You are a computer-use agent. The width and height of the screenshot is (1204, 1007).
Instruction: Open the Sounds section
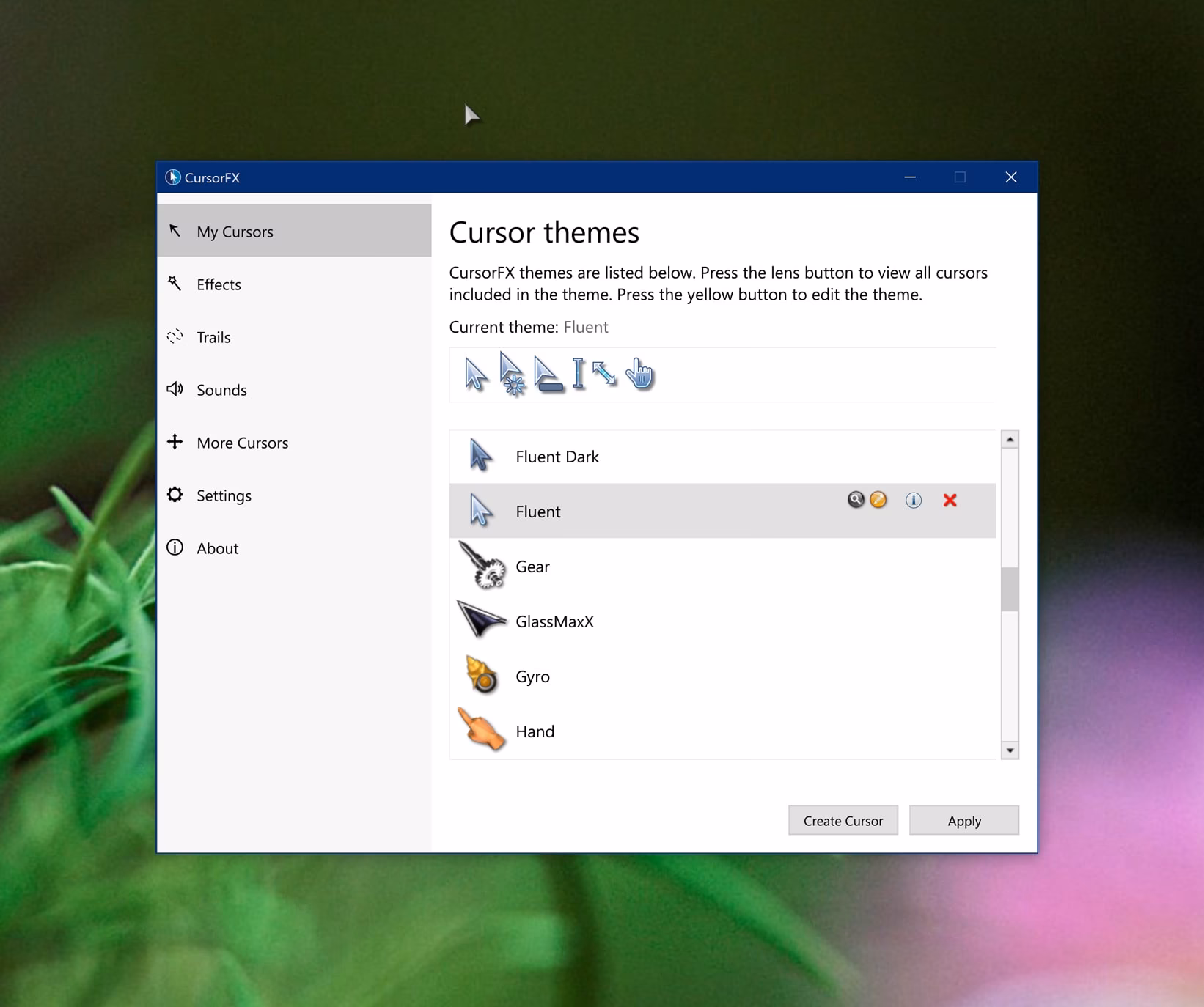click(x=294, y=389)
